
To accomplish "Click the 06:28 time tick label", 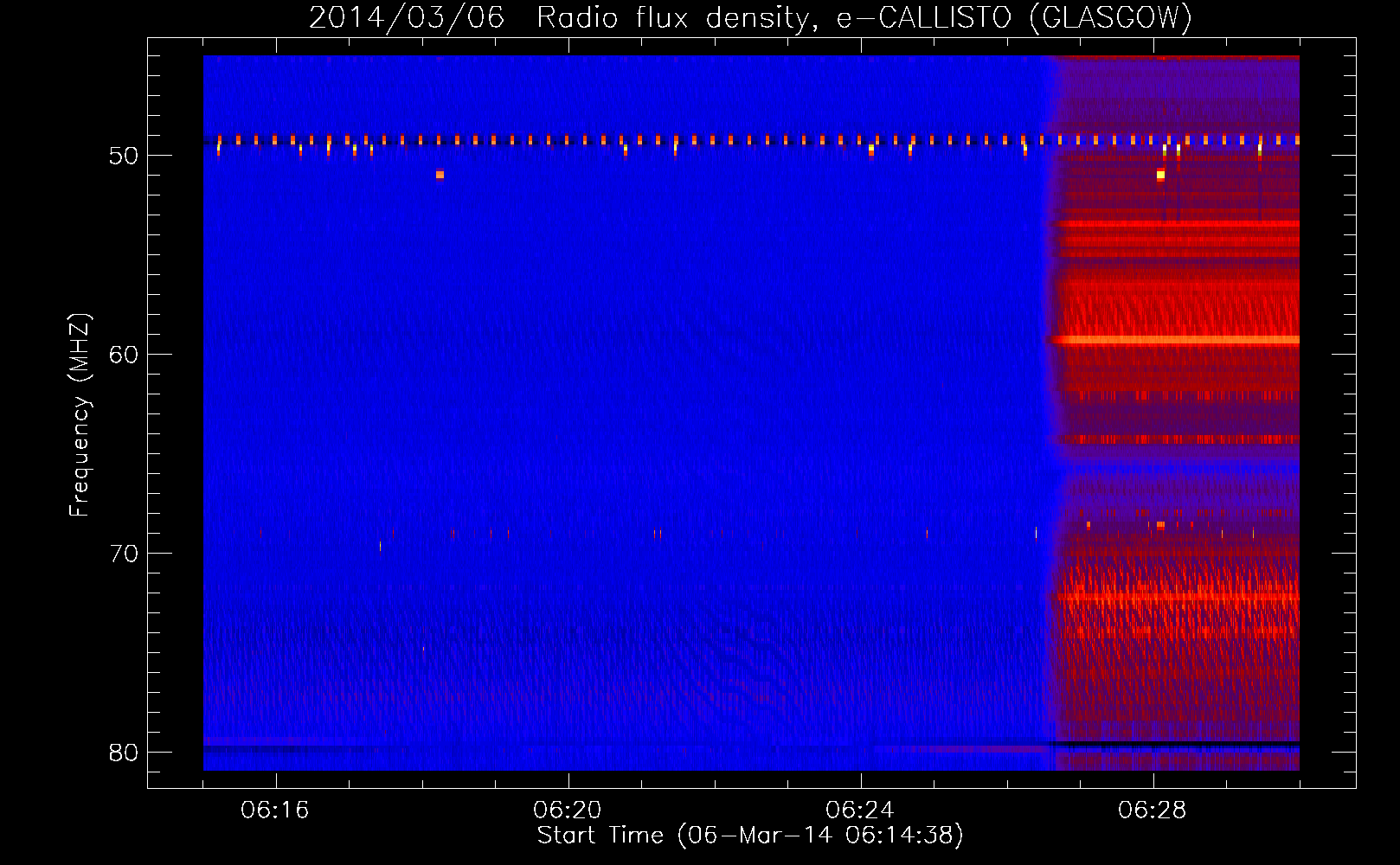I will point(1153,811).
